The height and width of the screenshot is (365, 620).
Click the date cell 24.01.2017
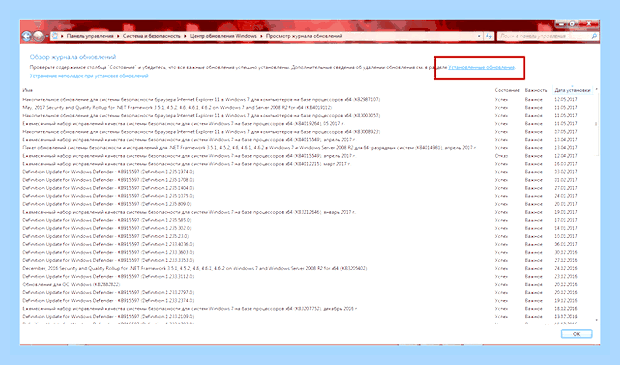coord(566,196)
